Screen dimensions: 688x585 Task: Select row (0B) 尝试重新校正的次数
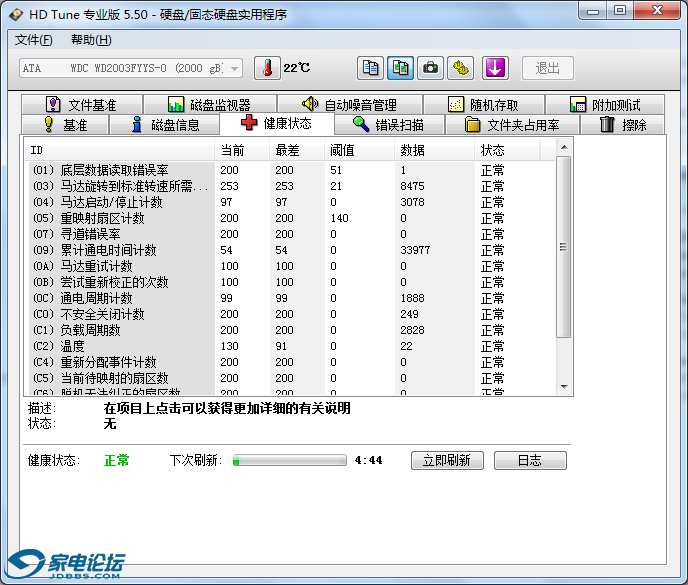pyautogui.click(x=292, y=282)
